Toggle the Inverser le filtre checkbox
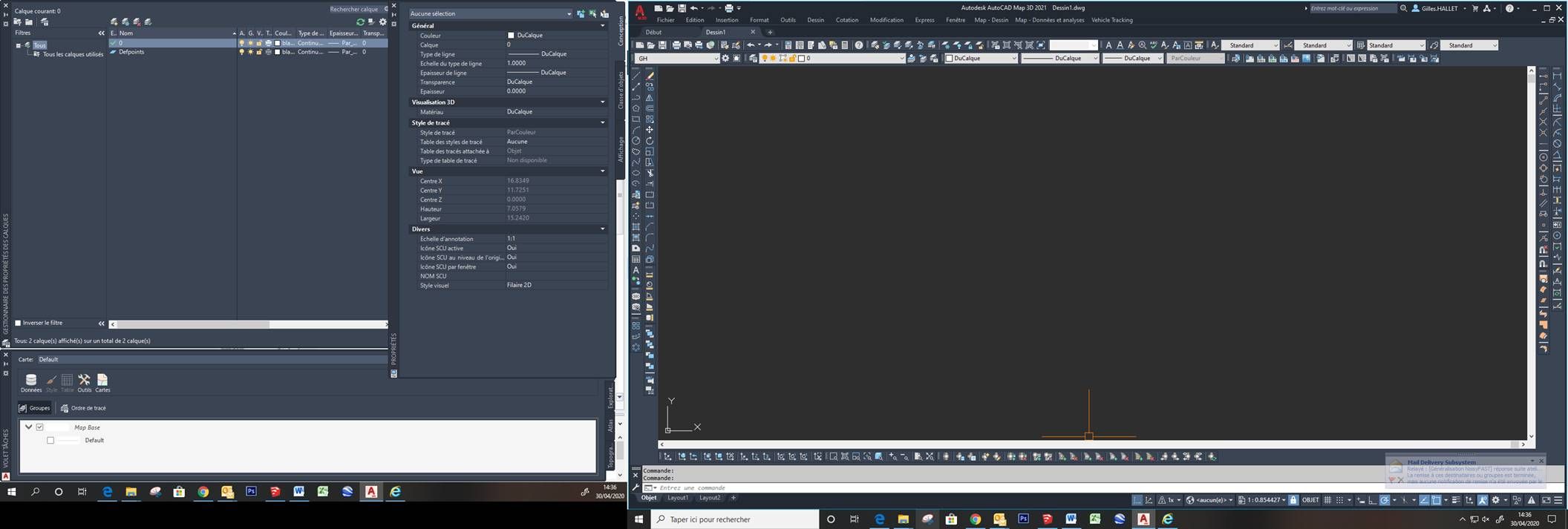Screen dimensions: 1568x529 click(18, 323)
